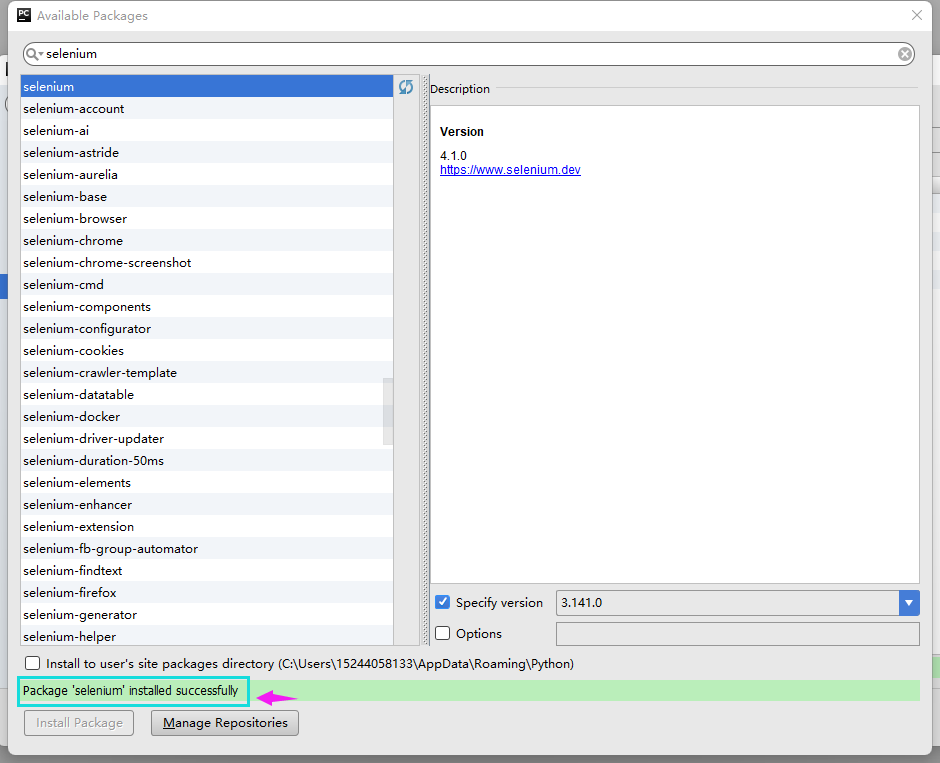Select selenium-enhancer in the list

point(207,504)
